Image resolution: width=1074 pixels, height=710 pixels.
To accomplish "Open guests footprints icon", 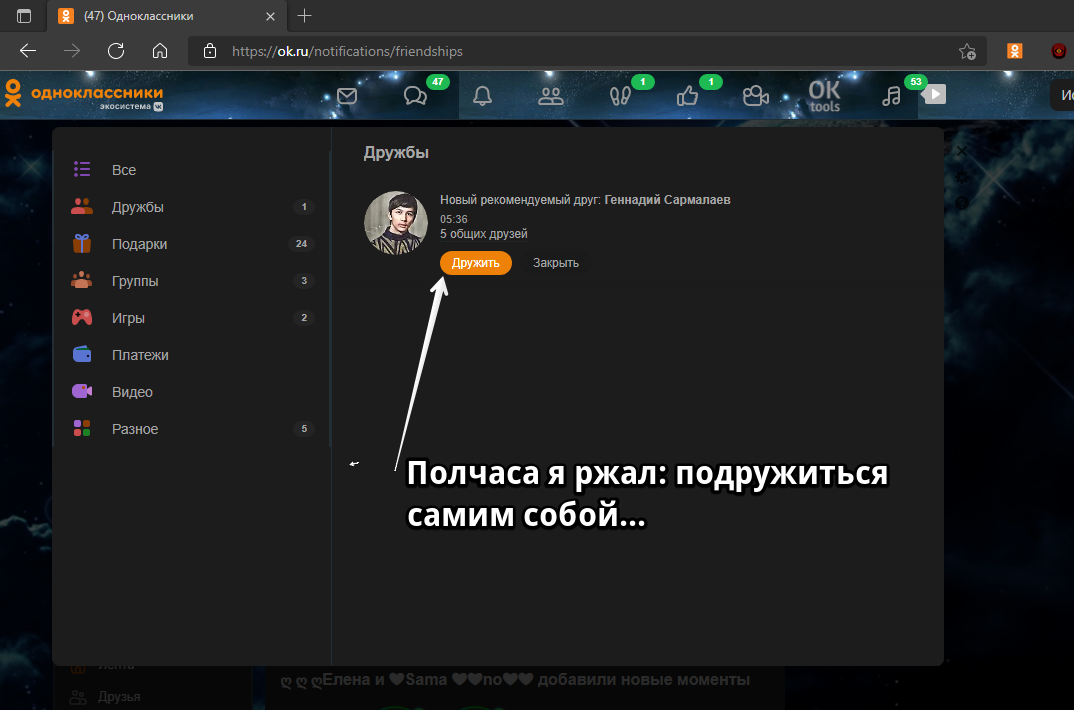I will [619, 96].
